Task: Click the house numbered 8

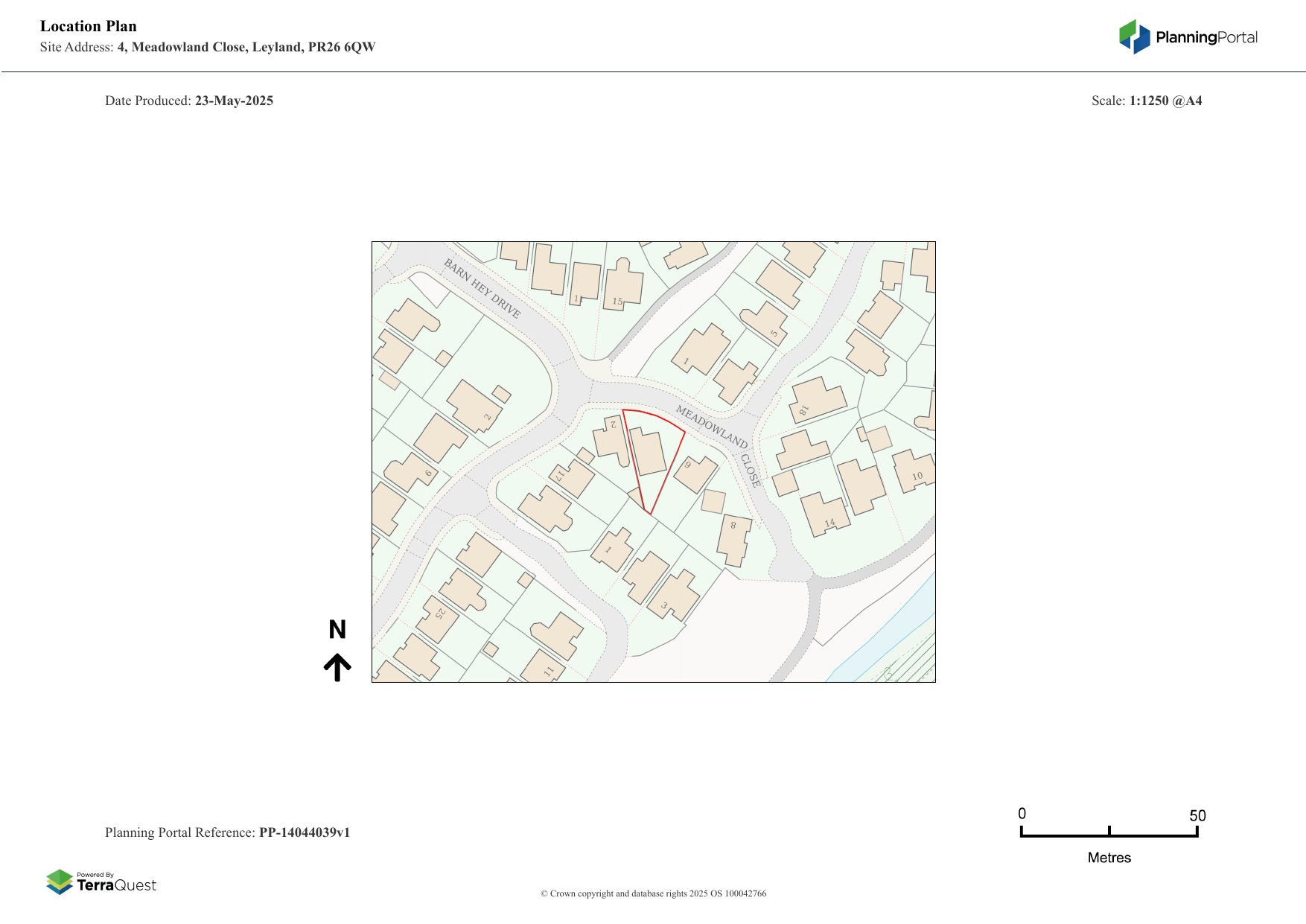Action: [734, 539]
